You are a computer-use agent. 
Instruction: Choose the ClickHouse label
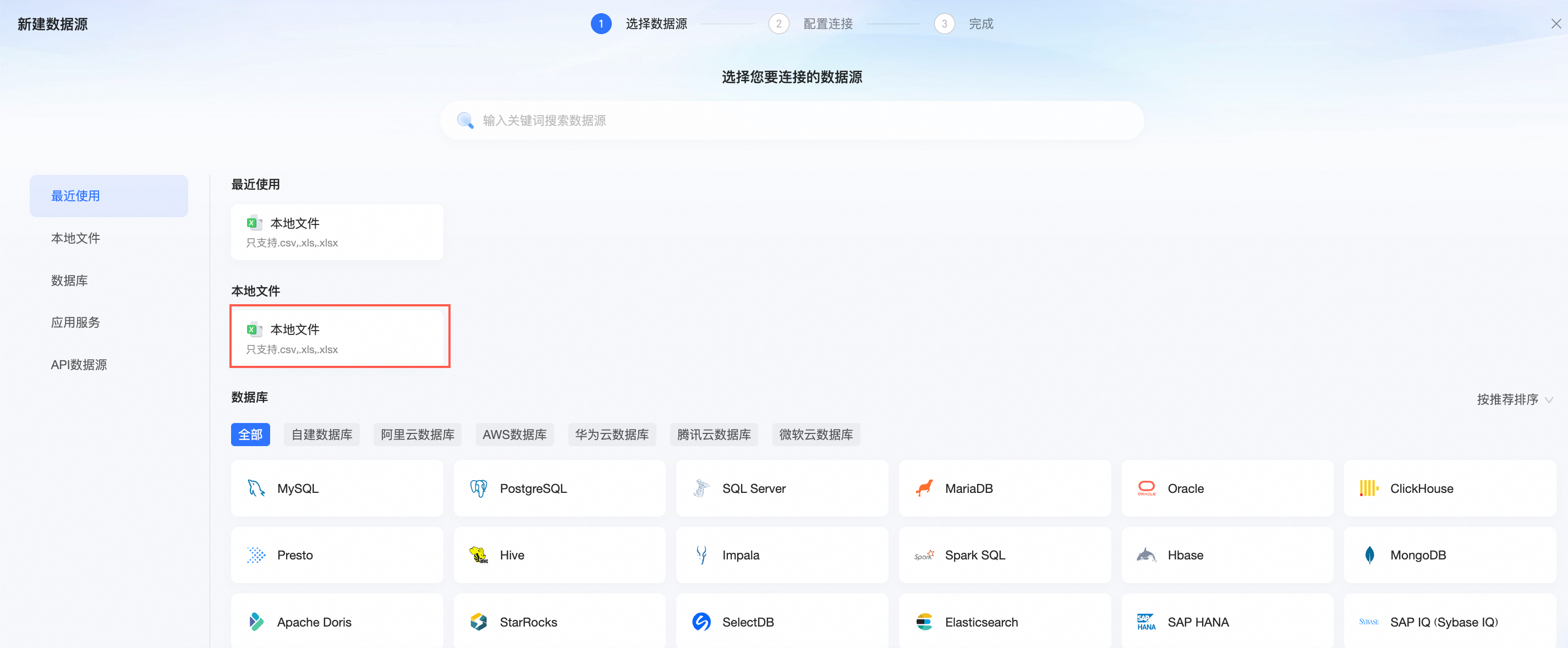click(1421, 488)
